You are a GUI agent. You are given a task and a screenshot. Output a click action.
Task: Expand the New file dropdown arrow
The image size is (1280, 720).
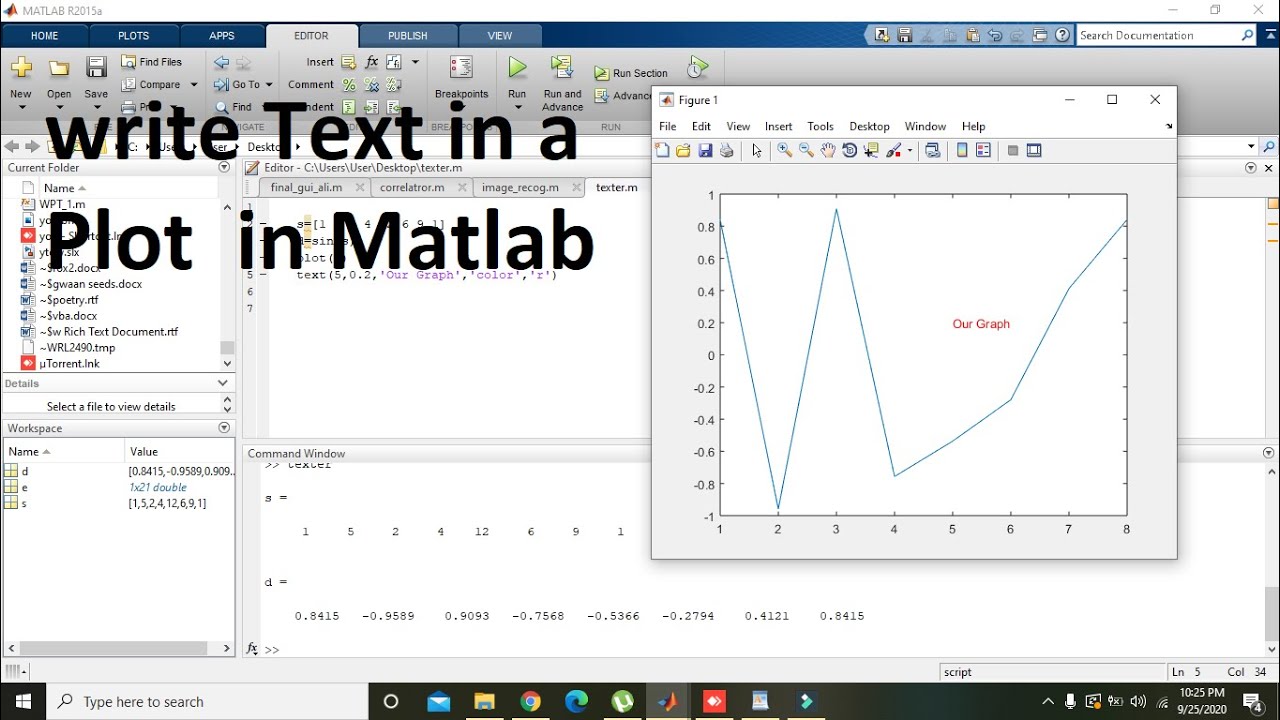point(21,107)
